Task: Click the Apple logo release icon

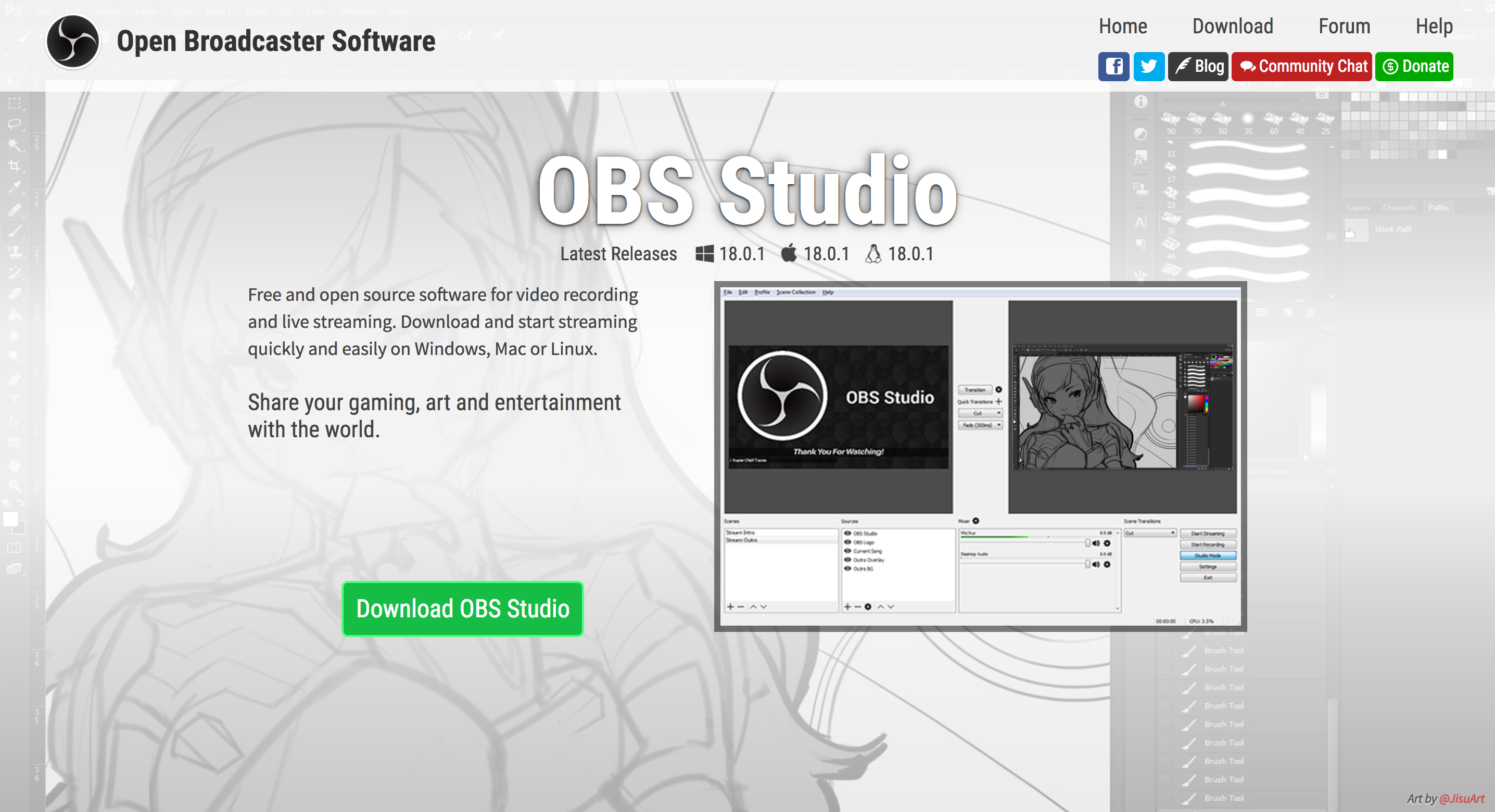Action: tap(789, 253)
